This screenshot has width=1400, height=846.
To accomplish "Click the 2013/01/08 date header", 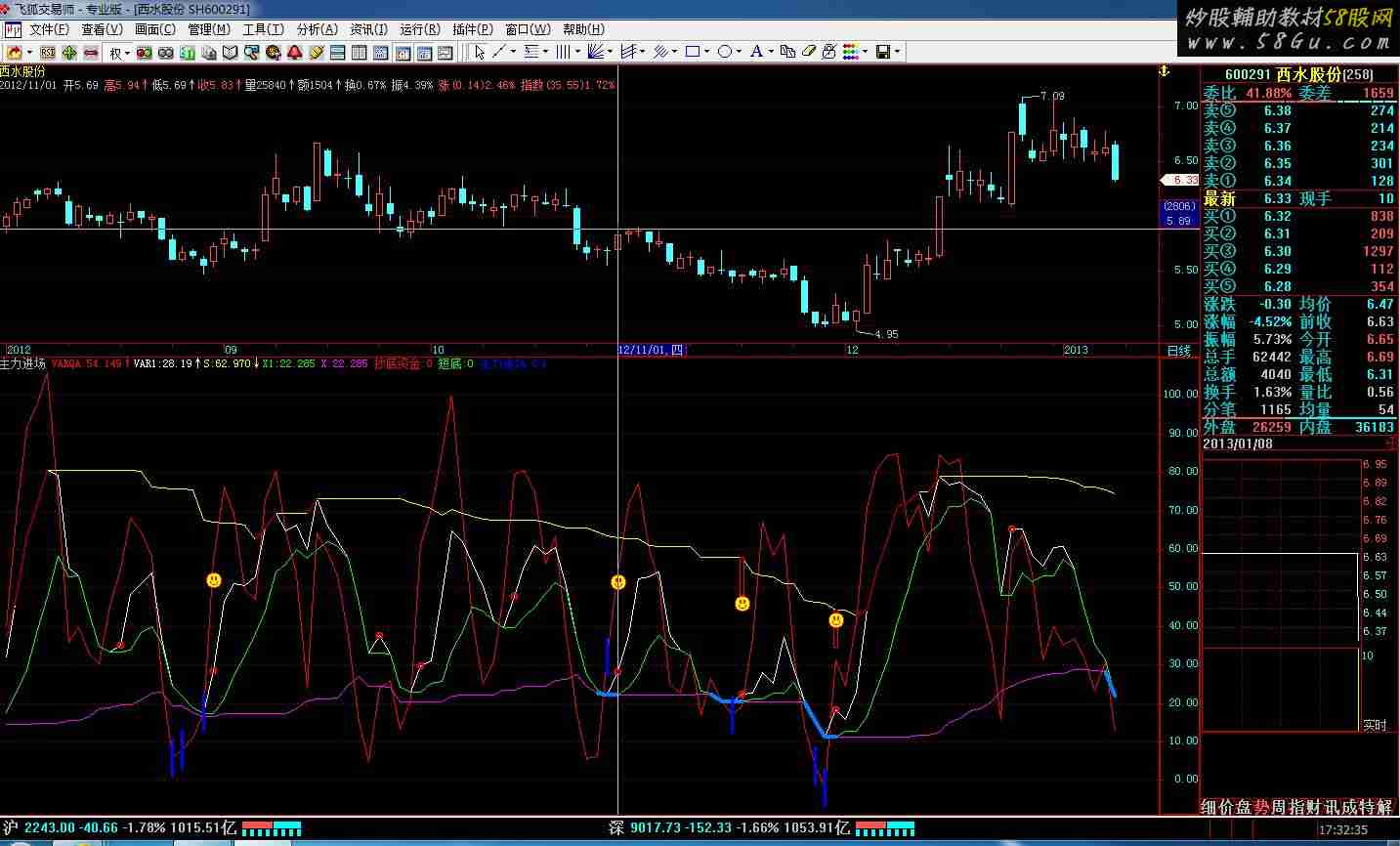I will click(x=1237, y=443).
